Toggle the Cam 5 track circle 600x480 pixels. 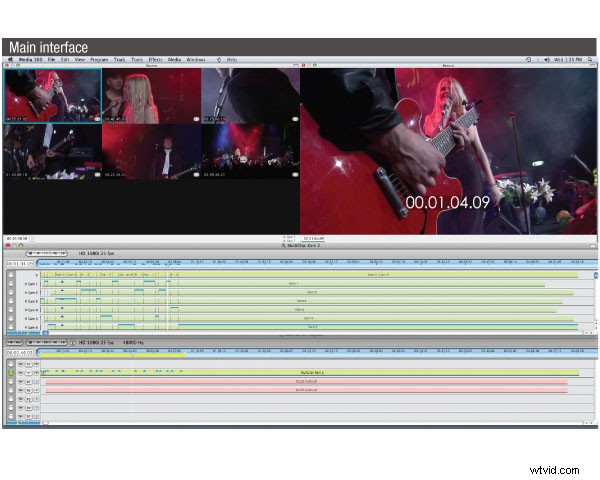[x=11, y=318]
